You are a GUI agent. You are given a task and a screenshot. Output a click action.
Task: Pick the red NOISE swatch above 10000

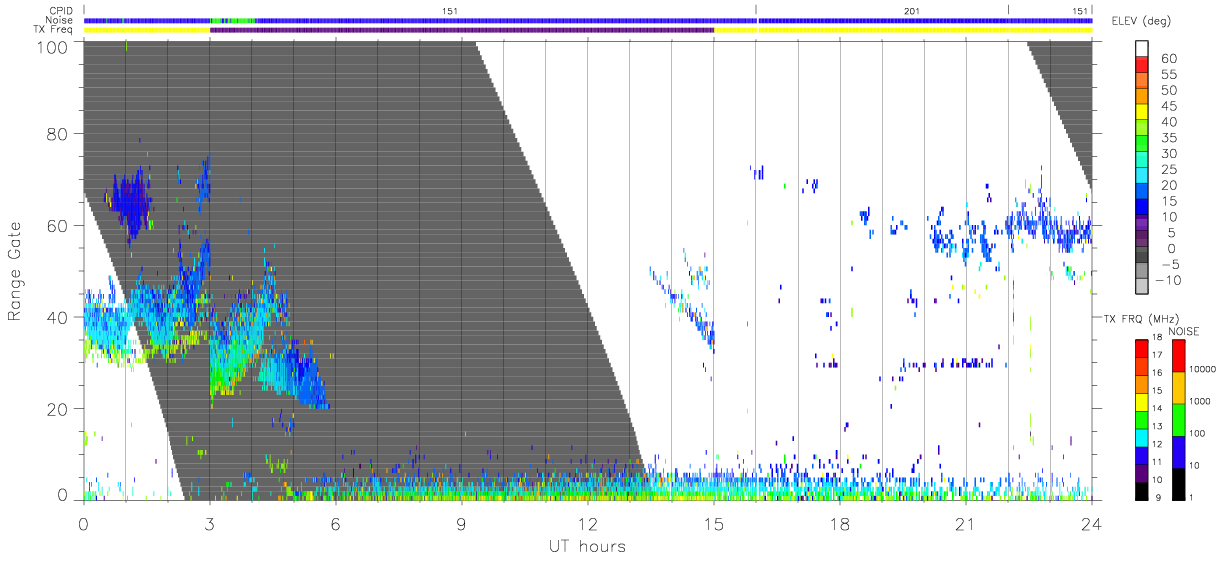tap(1177, 355)
